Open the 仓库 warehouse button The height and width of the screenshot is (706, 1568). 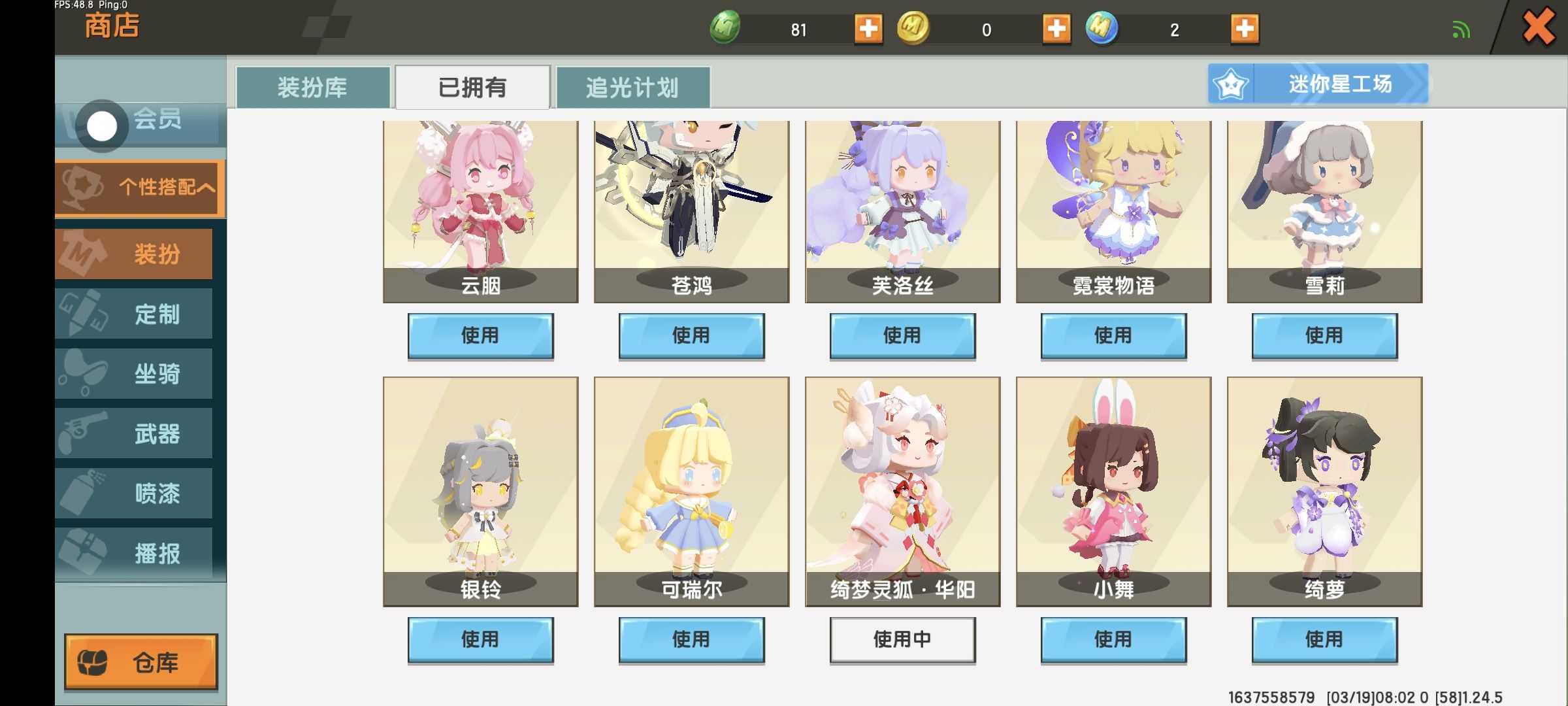click(x=140, y=662)
